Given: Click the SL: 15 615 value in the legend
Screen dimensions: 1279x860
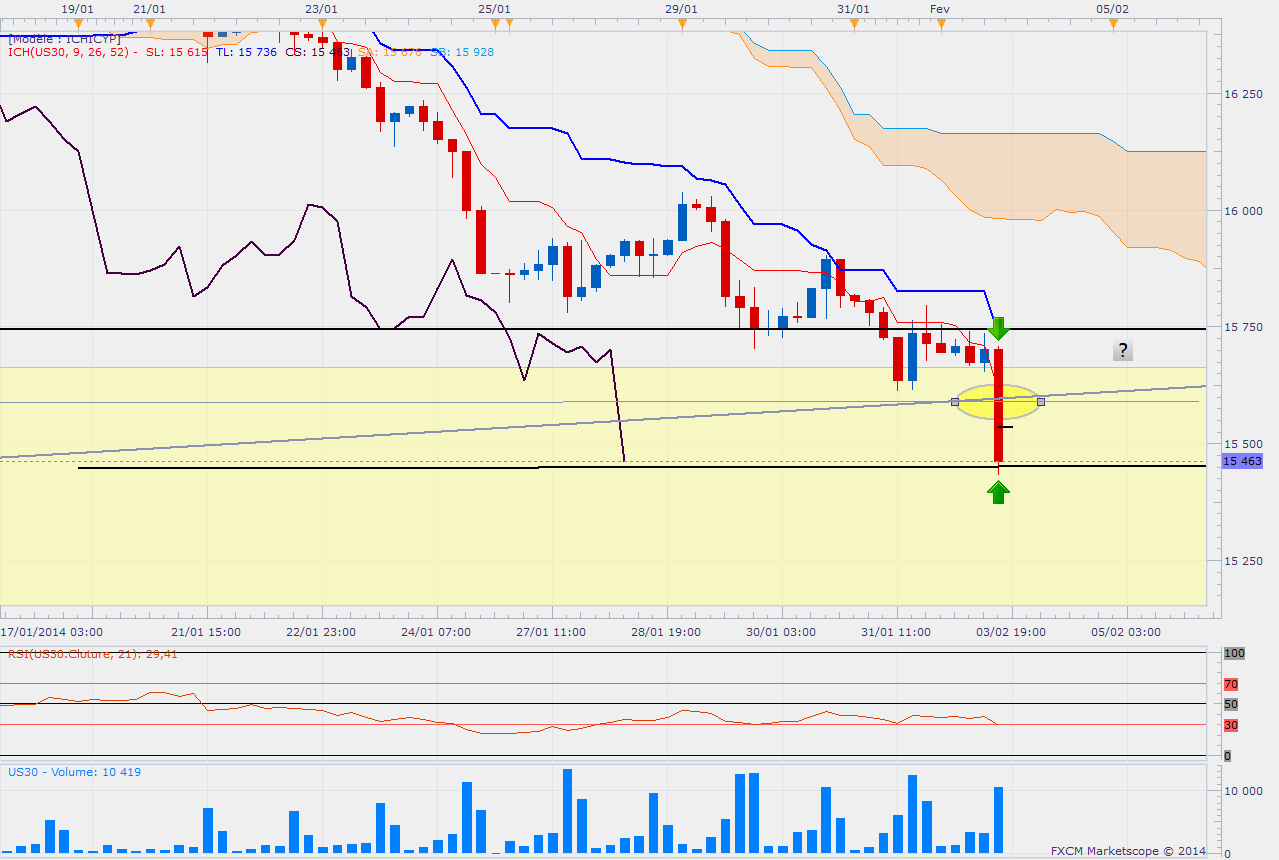Looking at the screenshot, I should (177, 52).
